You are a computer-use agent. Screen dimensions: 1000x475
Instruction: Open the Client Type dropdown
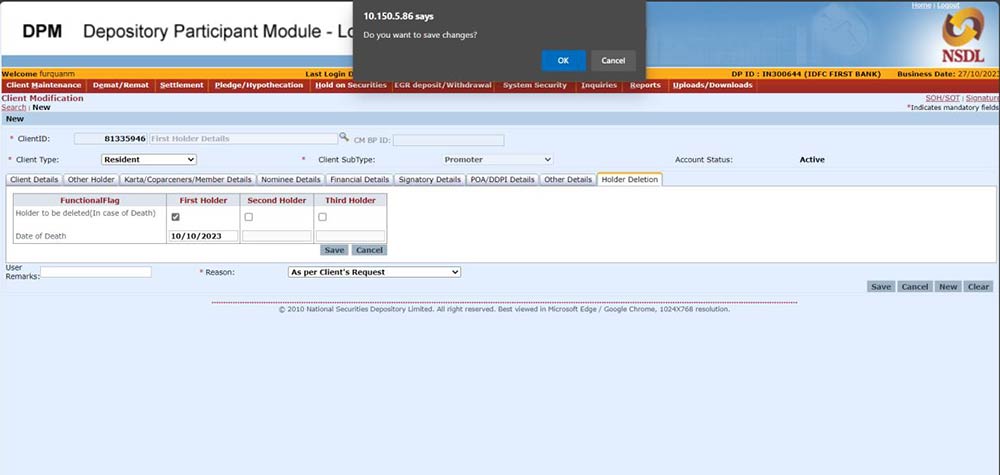(x=149, y=159)
